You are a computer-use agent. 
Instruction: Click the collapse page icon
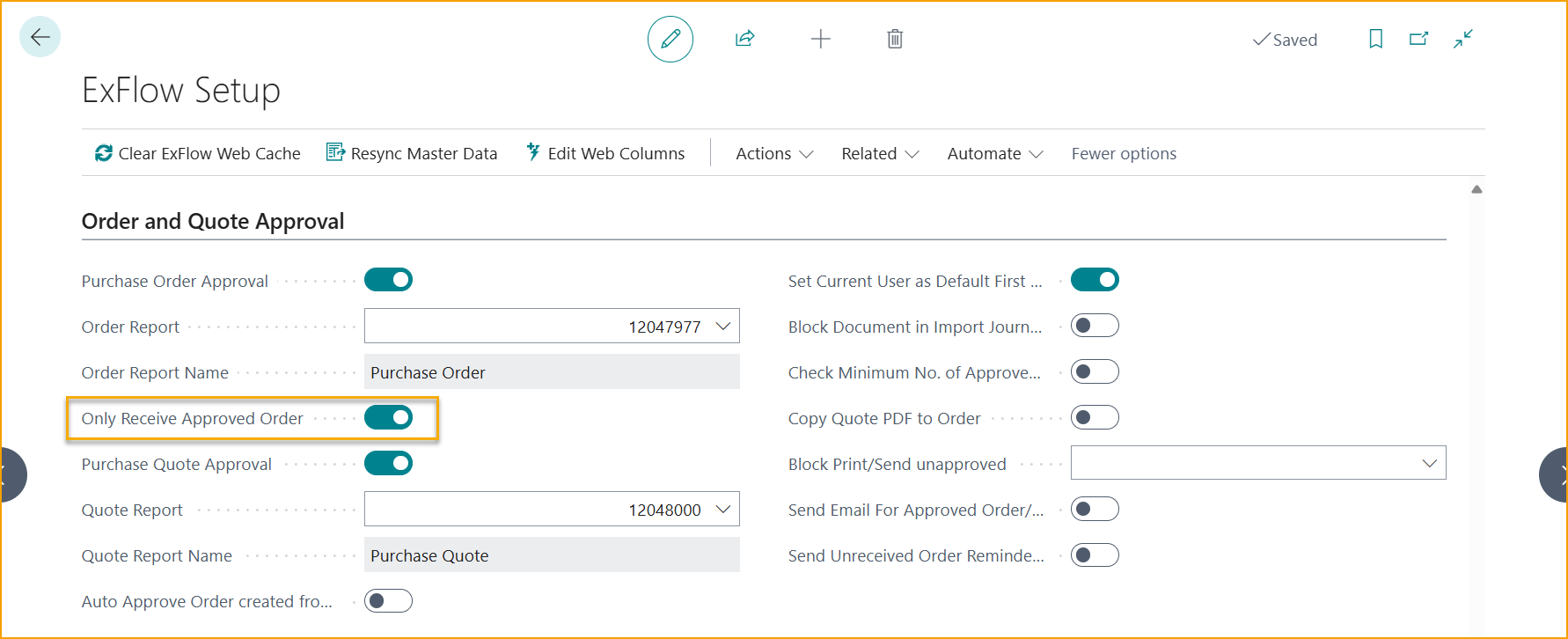[1463, 39]
